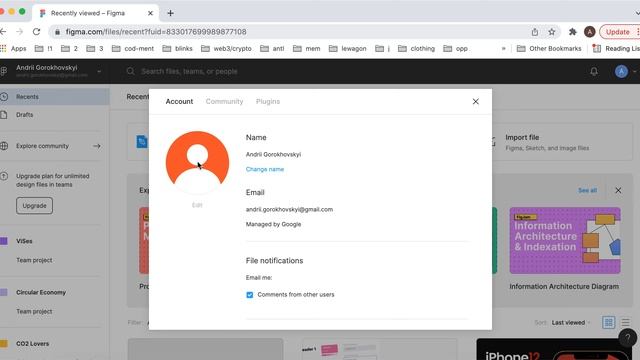
Task: Close the account settings dialog
Action: click(x=476, y=101)
